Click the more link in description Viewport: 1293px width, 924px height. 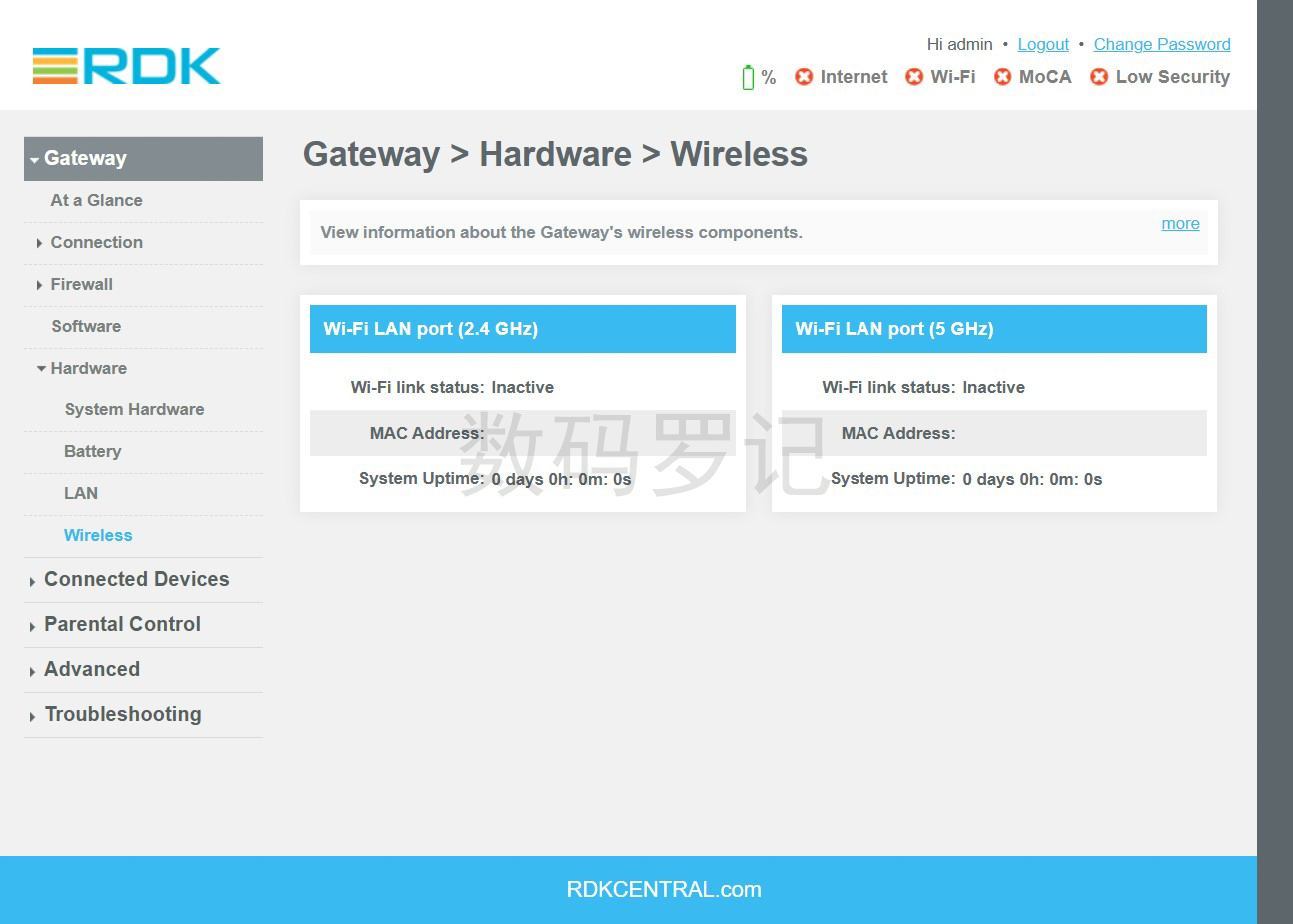coord(1180,223)
